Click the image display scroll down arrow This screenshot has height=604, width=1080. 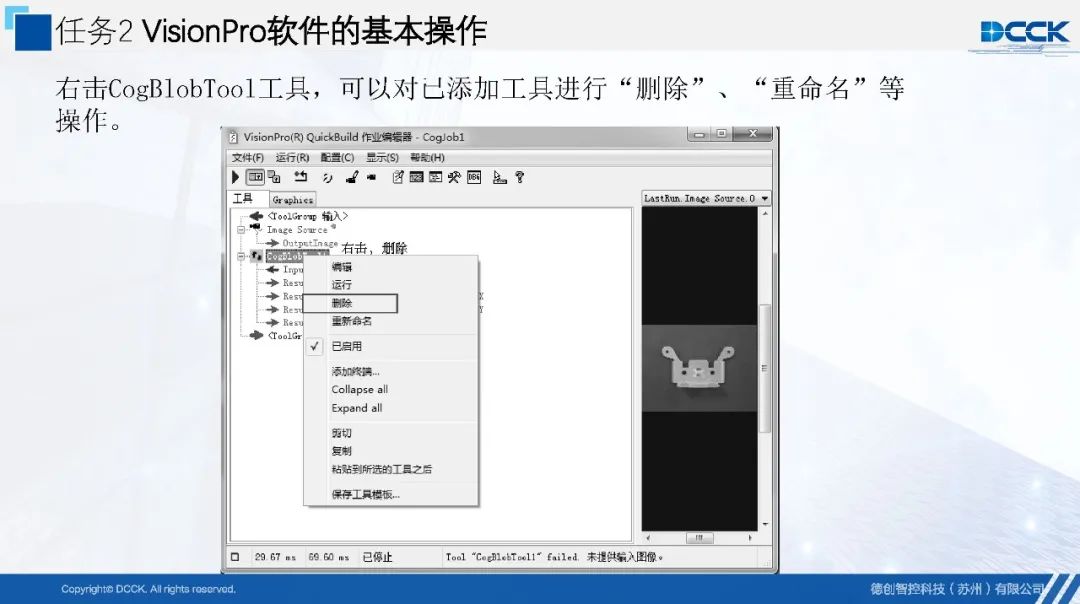pyautogui.click(x=765, y=525)
